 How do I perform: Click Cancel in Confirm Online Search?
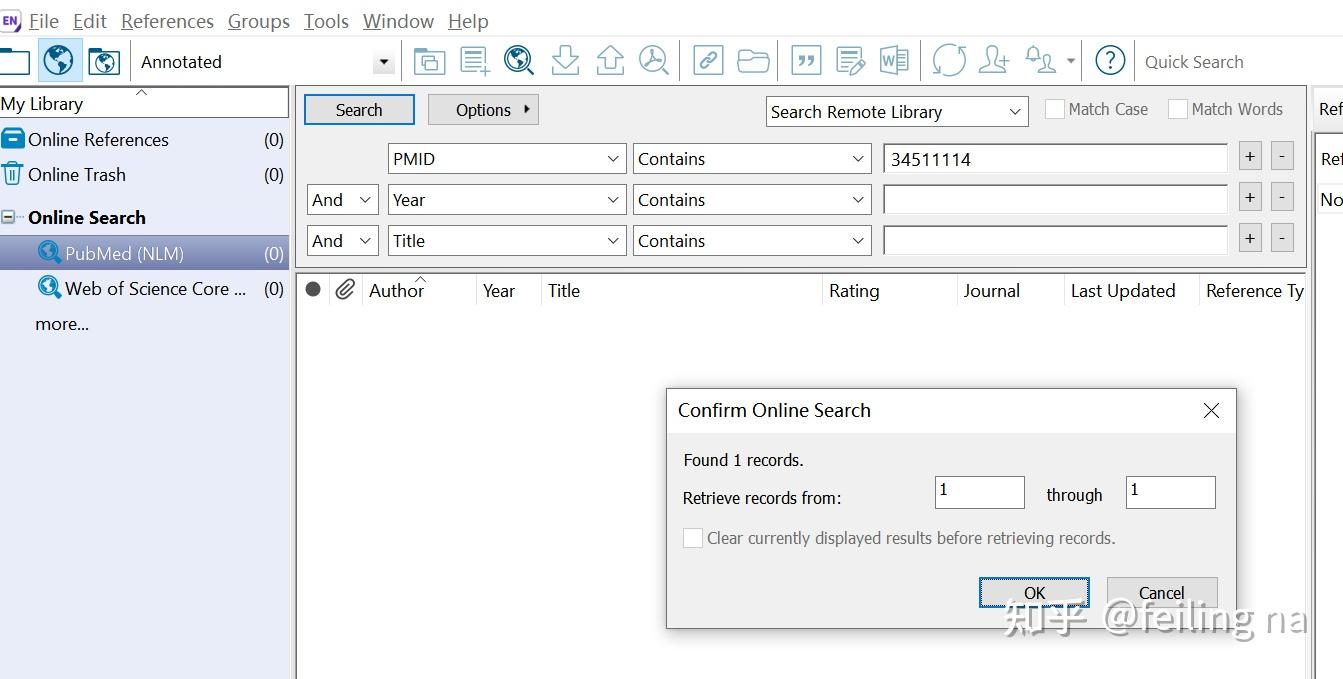(x=1162, y=592)
